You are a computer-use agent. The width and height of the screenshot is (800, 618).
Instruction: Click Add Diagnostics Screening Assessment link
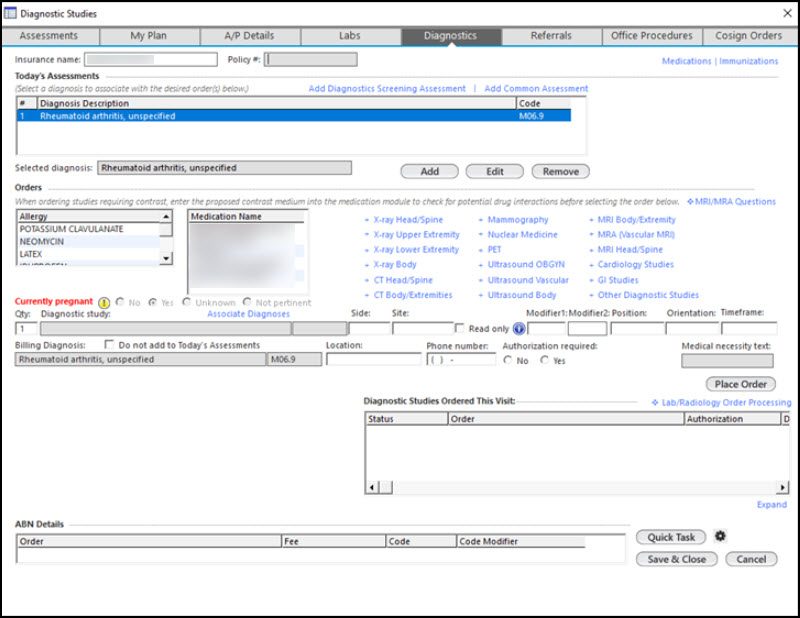387,88
